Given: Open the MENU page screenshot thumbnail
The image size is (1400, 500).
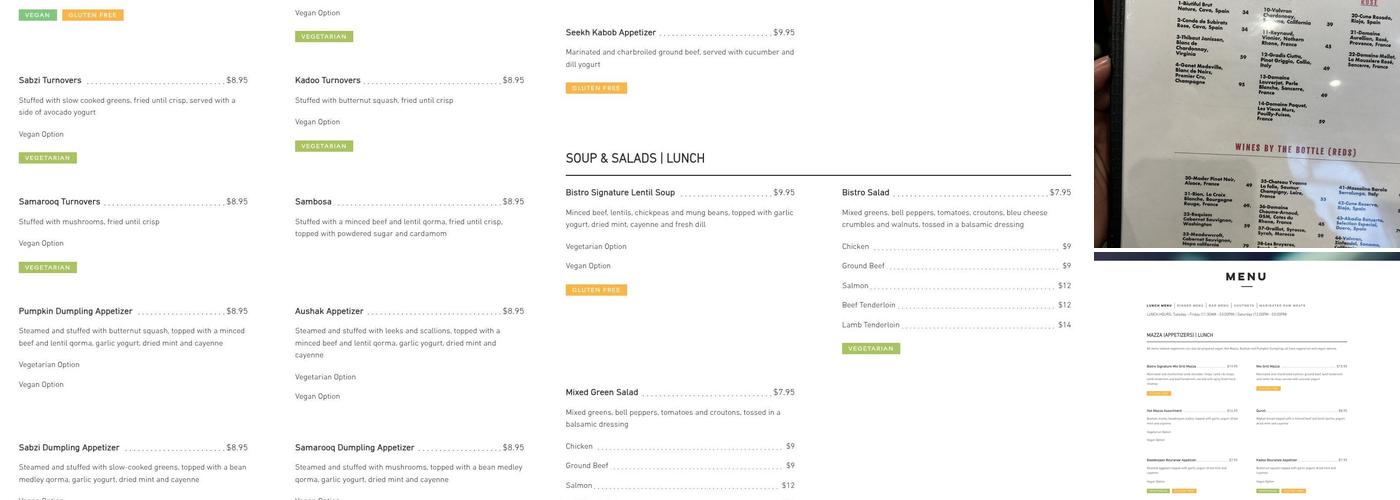Looking at the screenshot, I should click(x=1246, y=378).
